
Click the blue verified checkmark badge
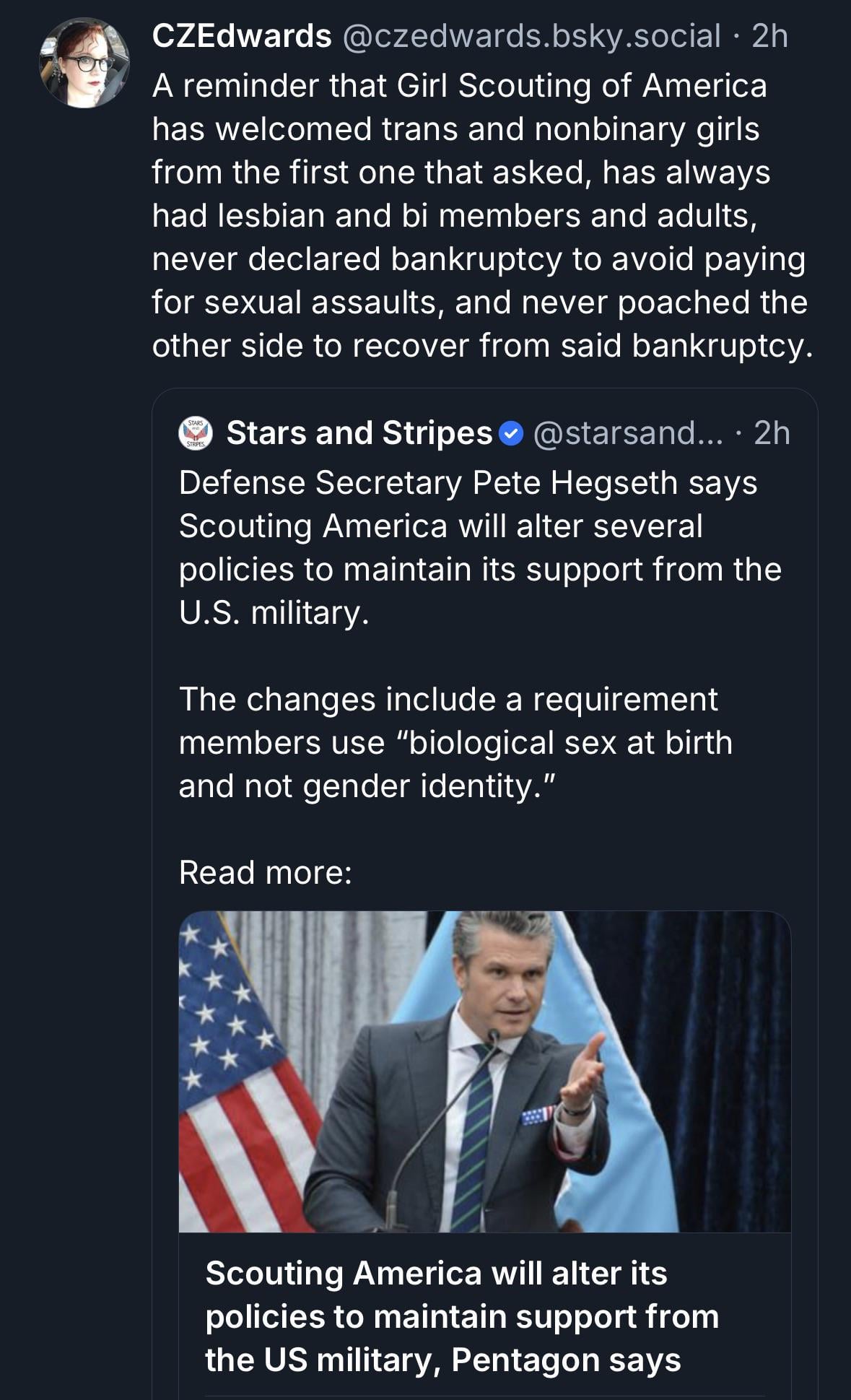click(x=511, y=434)
